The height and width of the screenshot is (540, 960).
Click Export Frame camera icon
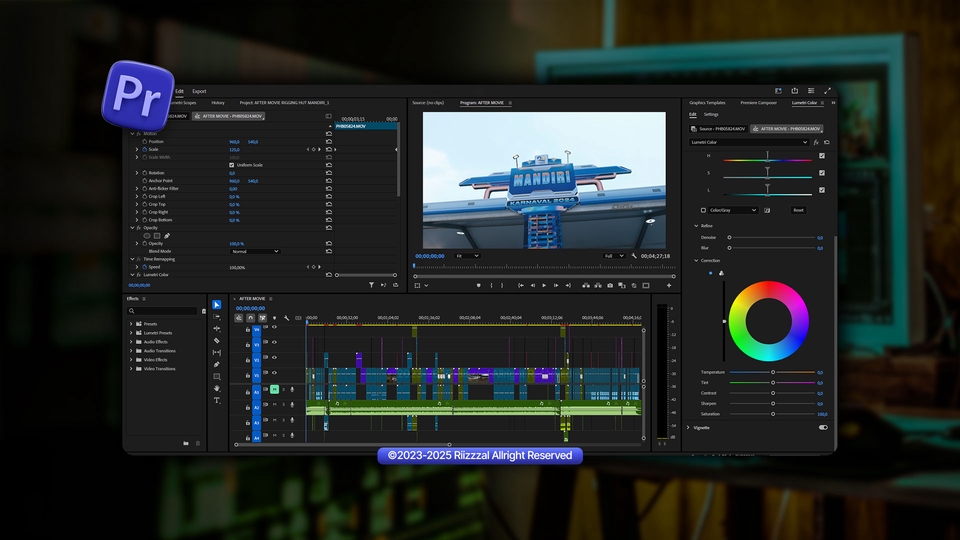tap(610, 285)
